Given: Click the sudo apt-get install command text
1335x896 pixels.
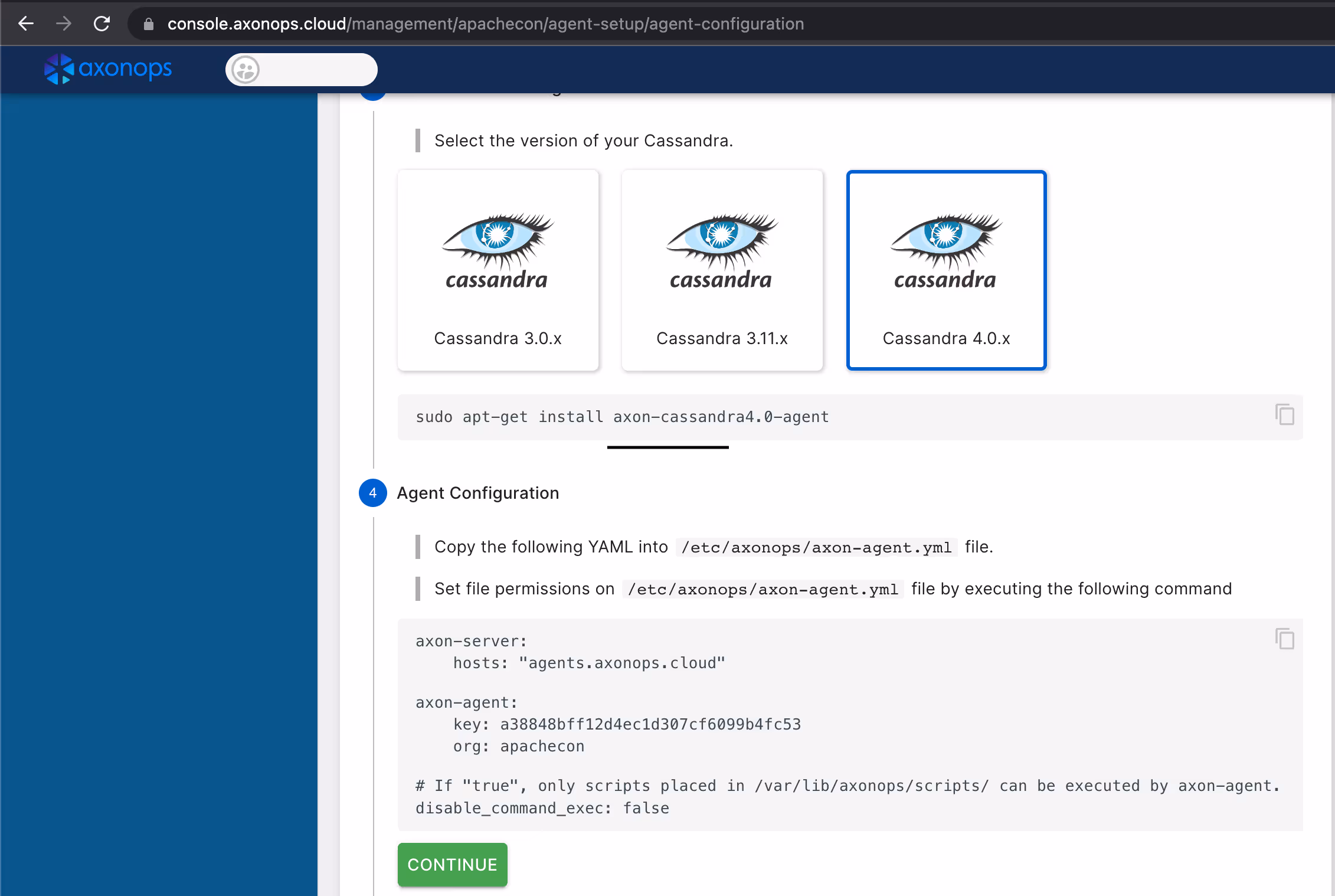Looking at the screenshot, I should coord(622,417).
